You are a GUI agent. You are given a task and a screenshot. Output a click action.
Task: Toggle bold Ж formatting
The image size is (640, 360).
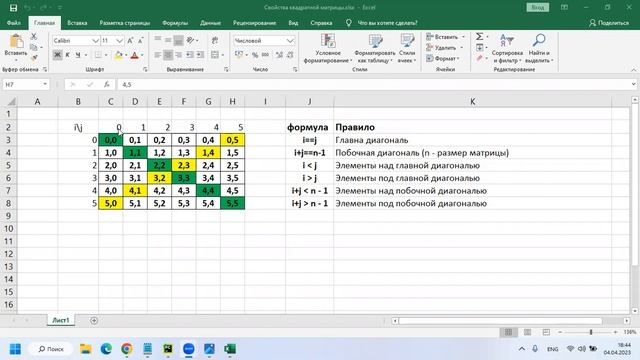tap(57, 55)
